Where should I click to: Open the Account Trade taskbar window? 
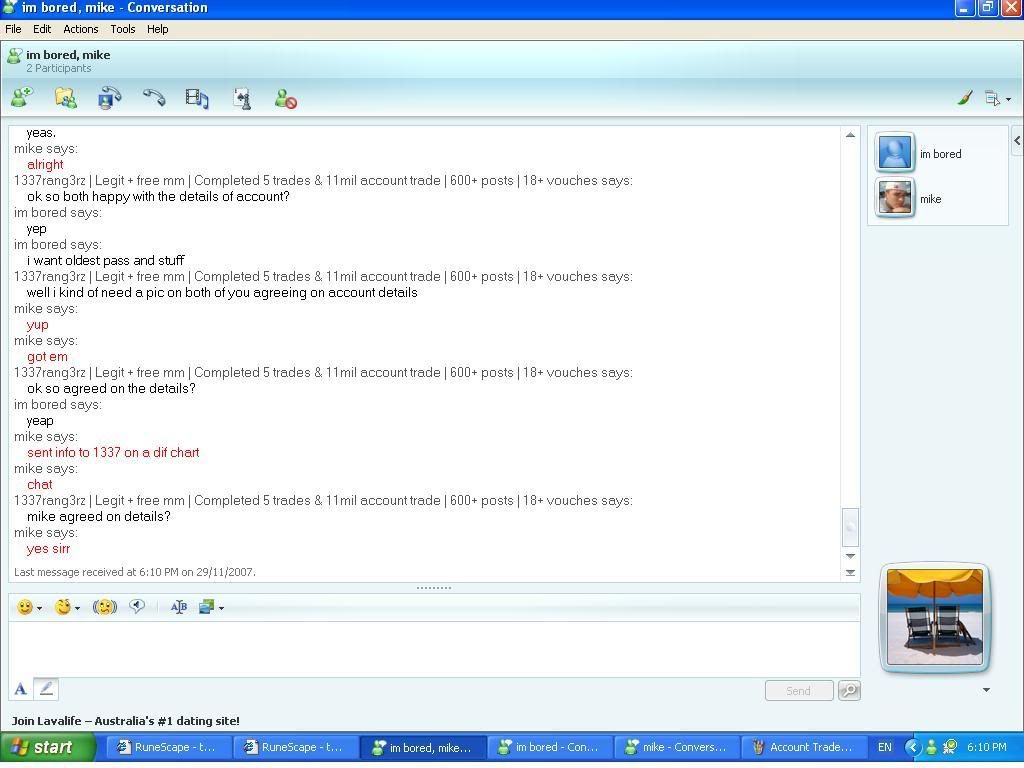click(x=805, y=748)
